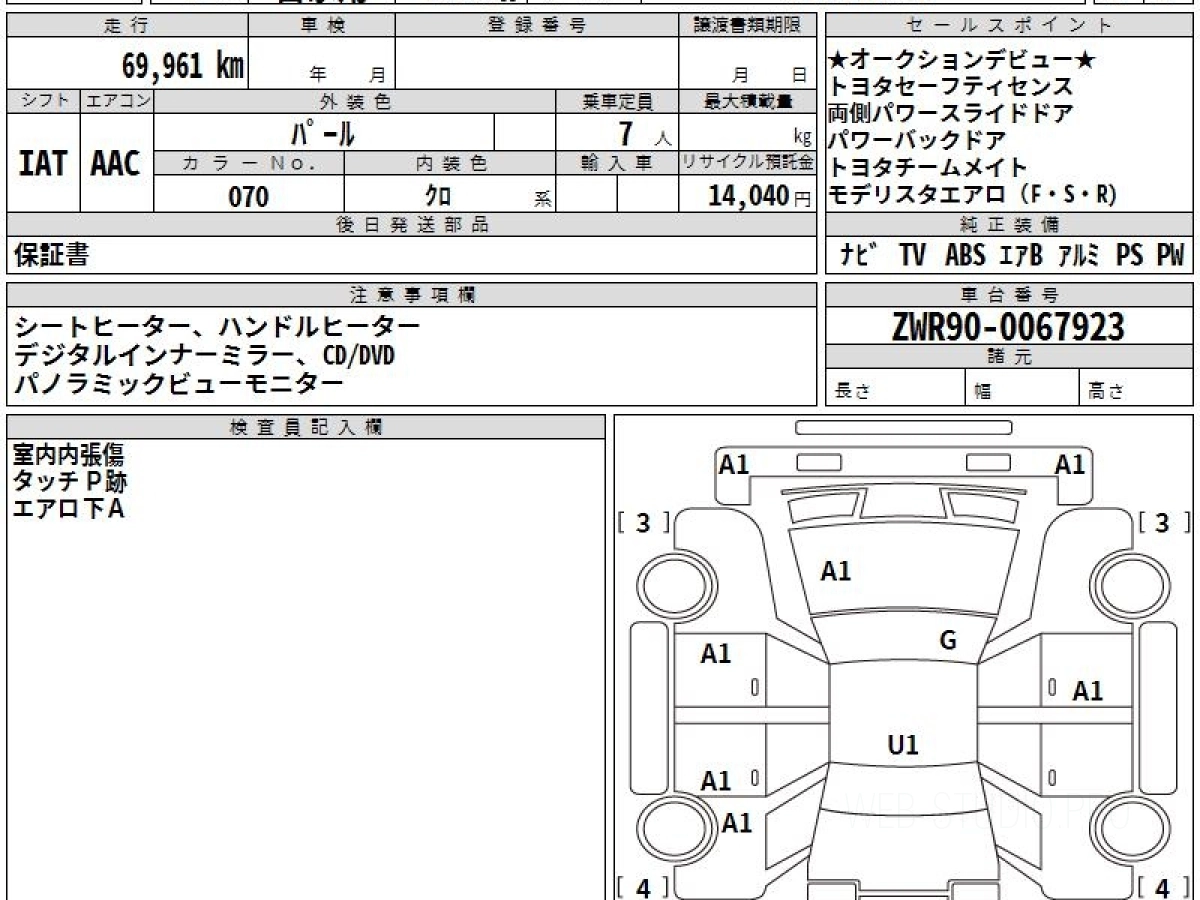Click the recycle deposit value 14,040円
Image resolution: width=1200 pixels, height=900 pixels.
760,196
